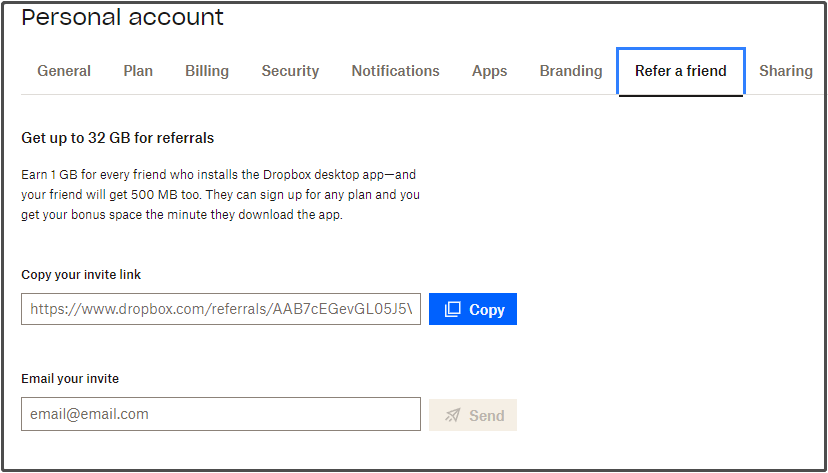Open the Apps tab
The image size is (828, 473).
coord(490,71)
